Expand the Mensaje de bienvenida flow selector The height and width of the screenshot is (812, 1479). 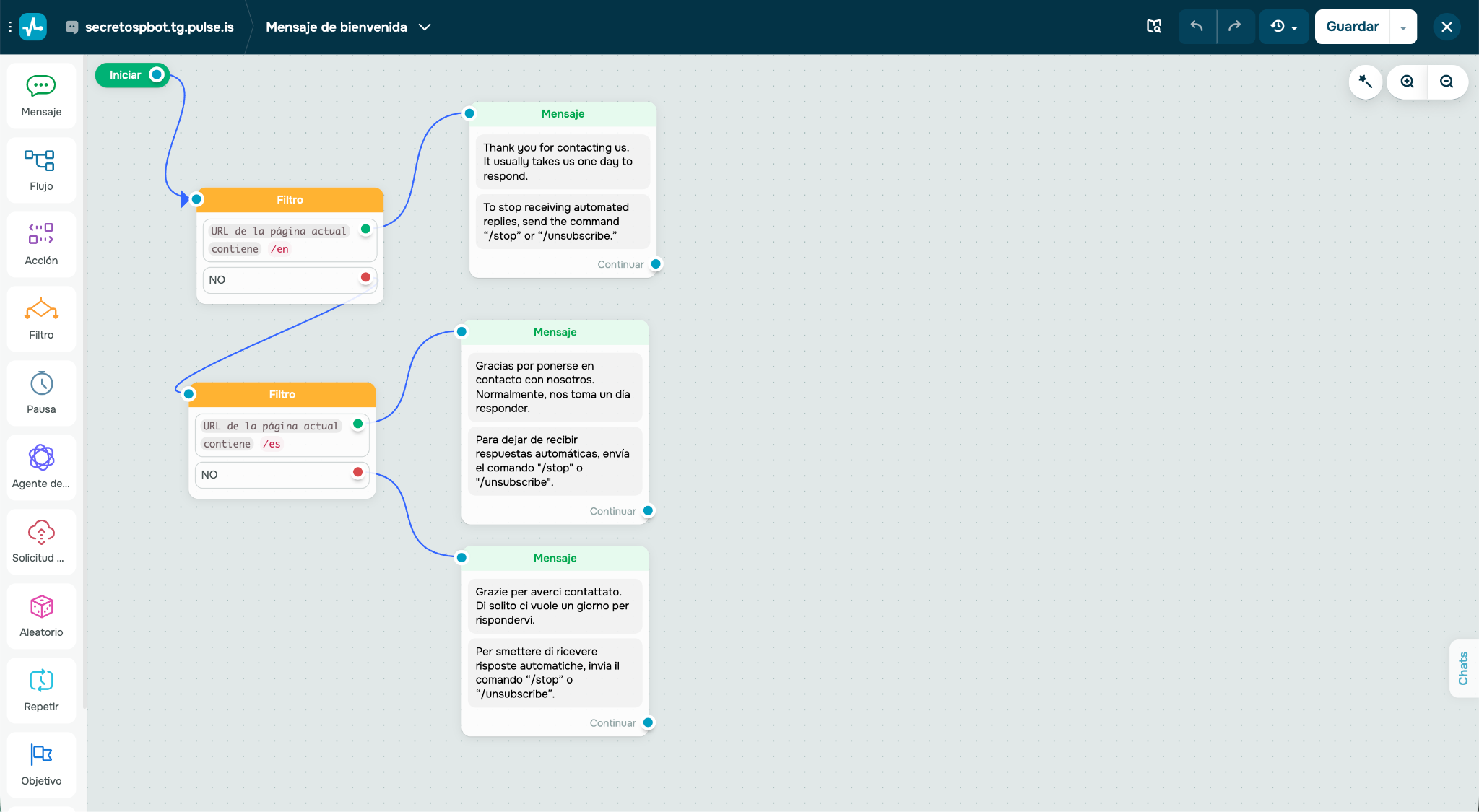(348, 27)
